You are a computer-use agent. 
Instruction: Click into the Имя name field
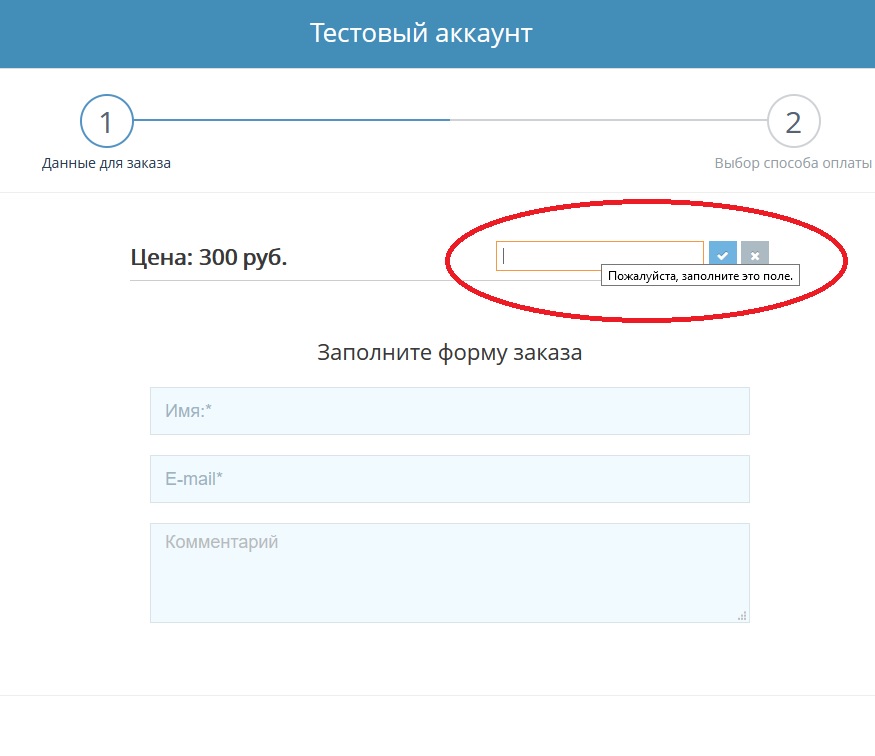pos(450,411)
